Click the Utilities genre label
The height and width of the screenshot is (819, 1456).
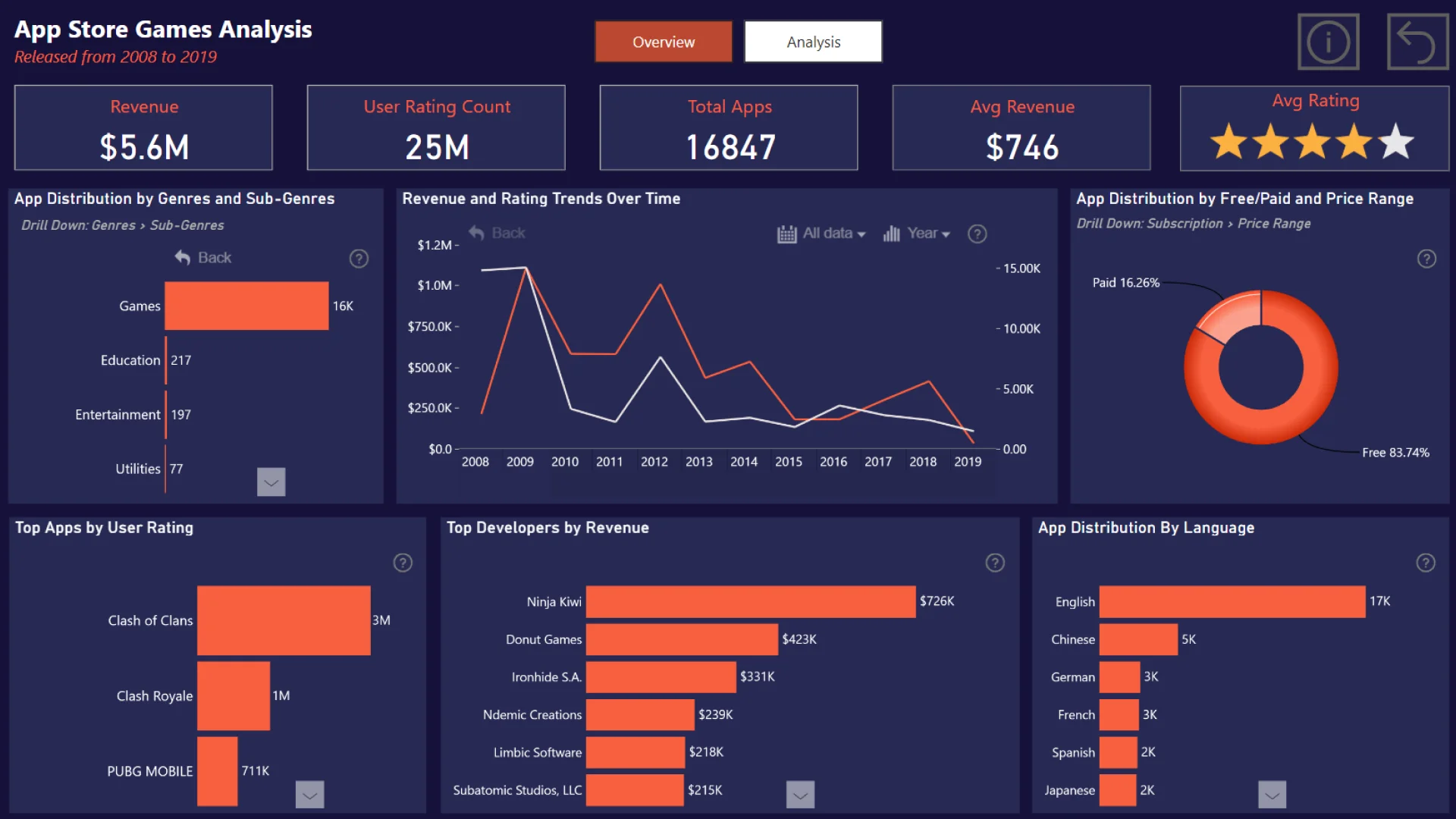tap(138, 469)
